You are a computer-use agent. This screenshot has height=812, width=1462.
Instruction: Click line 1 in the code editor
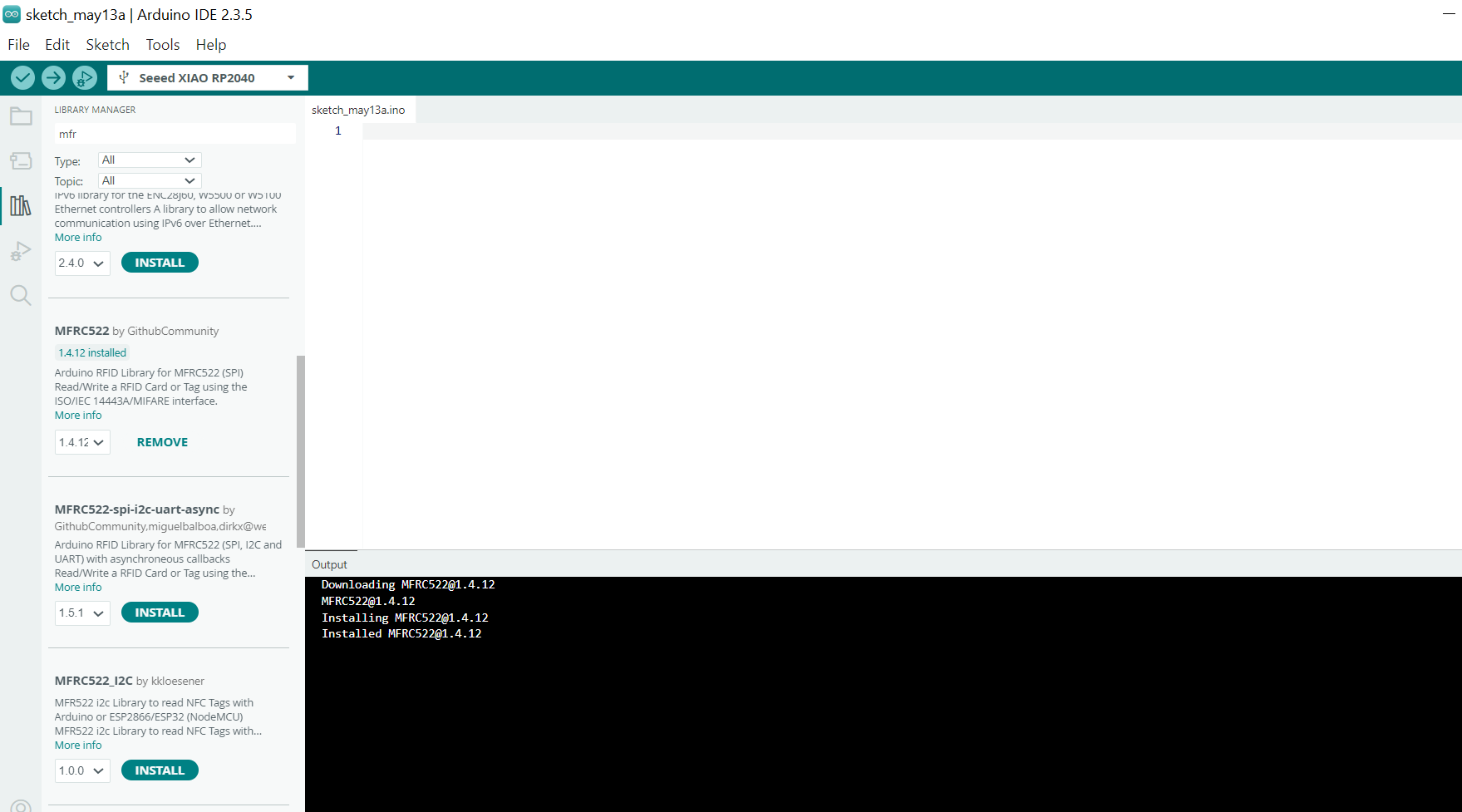(x=912, y=131)
